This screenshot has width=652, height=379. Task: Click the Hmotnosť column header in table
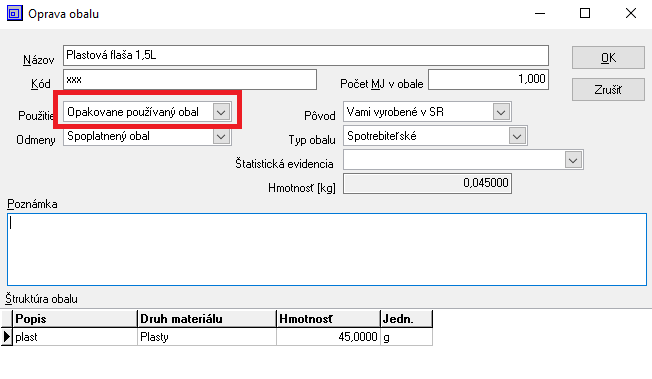(328, 319)
